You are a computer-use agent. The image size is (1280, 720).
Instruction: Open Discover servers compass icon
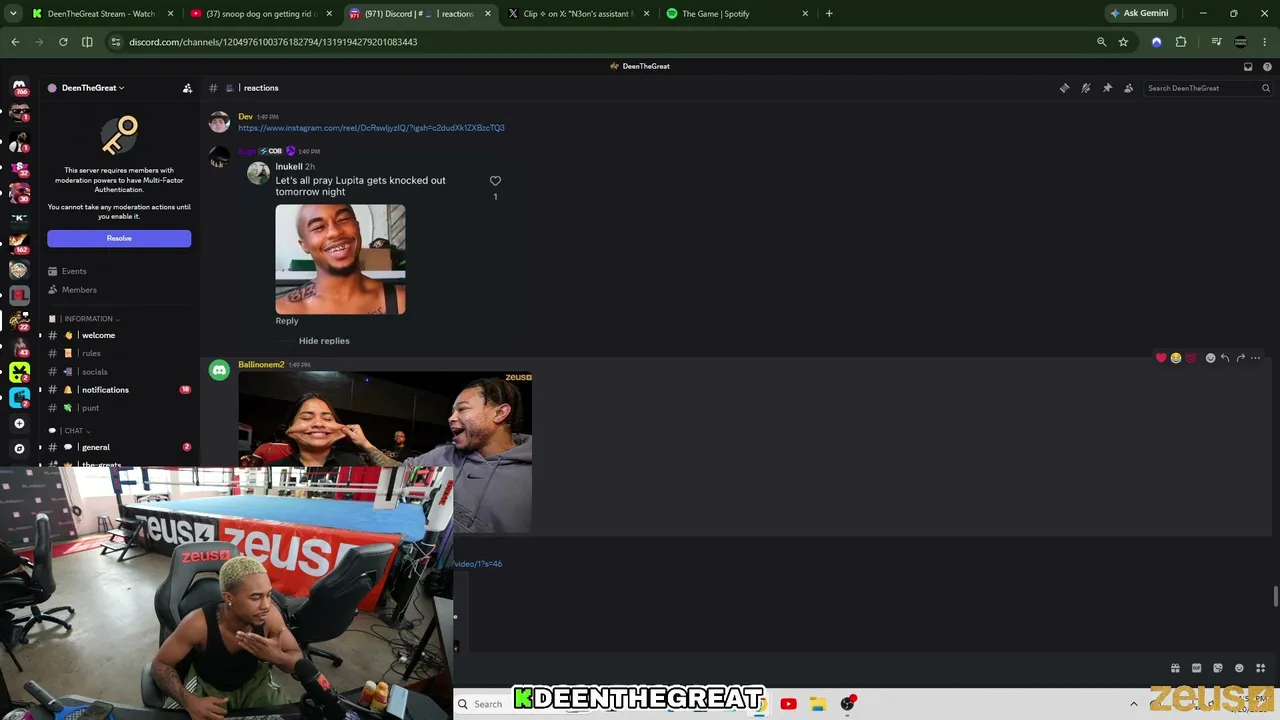(19, 449)
